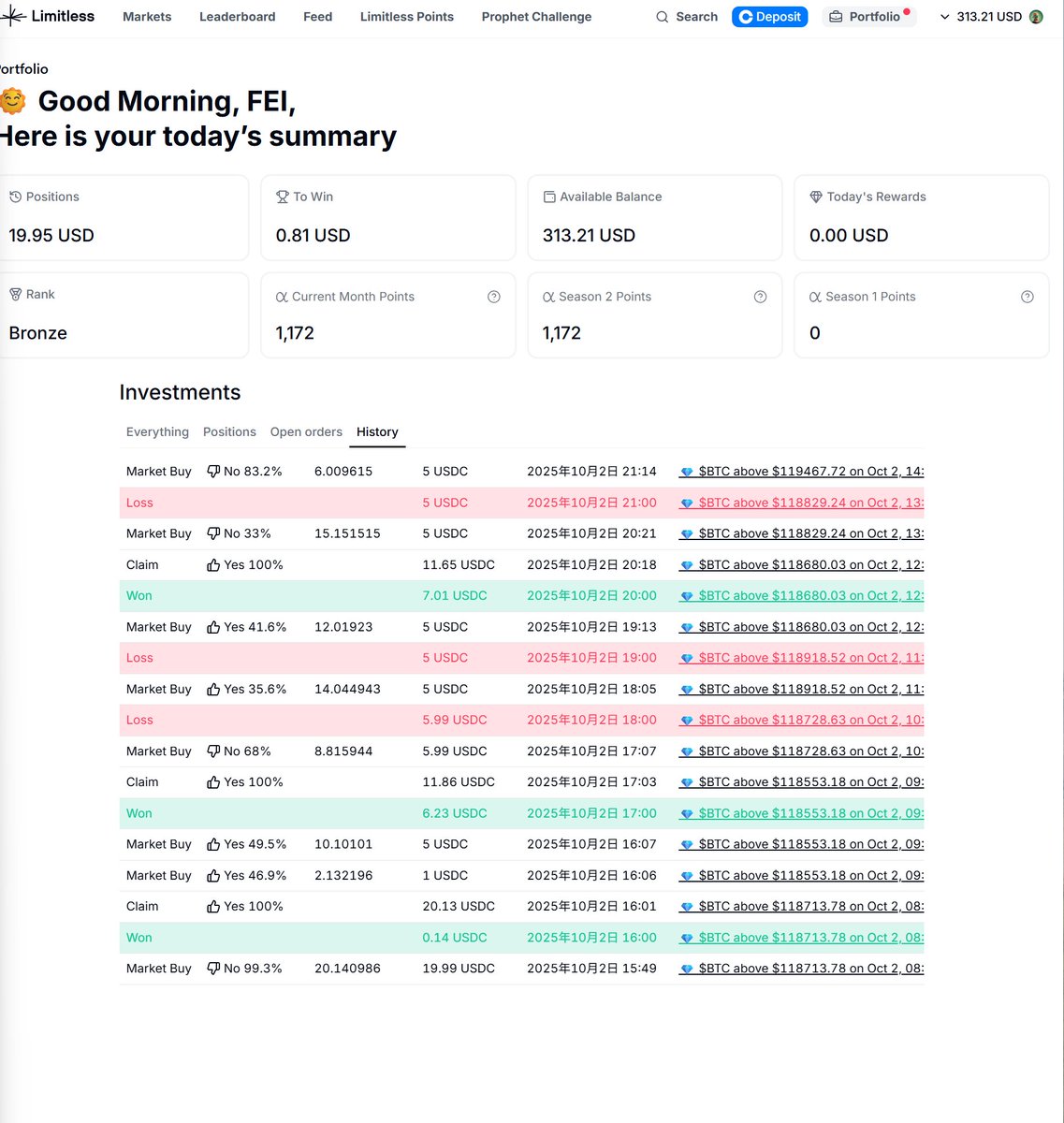Click the Today's Rewards diamond icon
This screenshot has width=1064, height=1123.
coord(816,197)
